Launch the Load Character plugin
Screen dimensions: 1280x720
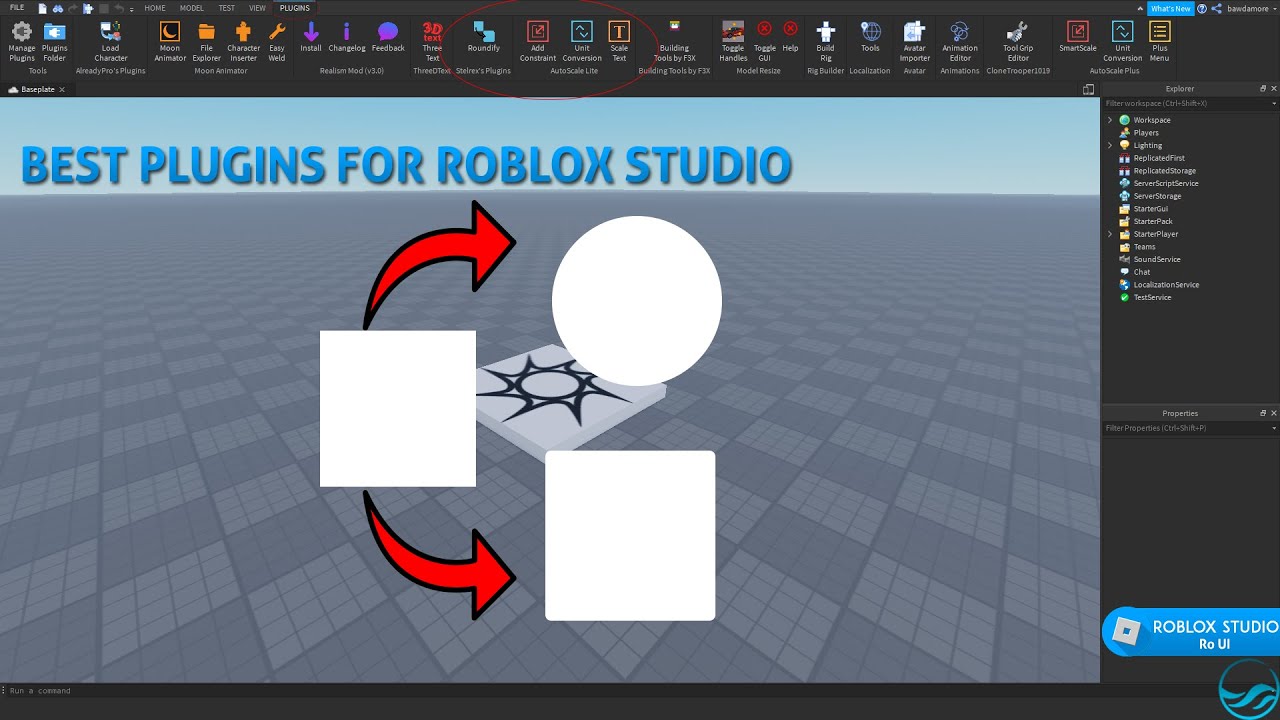coord(111,42)
